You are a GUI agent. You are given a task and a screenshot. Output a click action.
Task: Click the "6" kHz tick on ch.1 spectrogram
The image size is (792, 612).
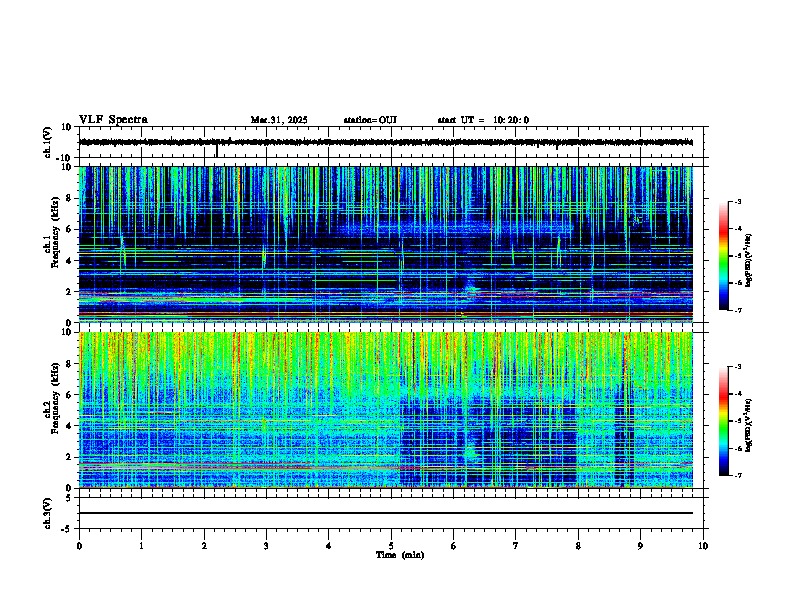tap(70, 229)
